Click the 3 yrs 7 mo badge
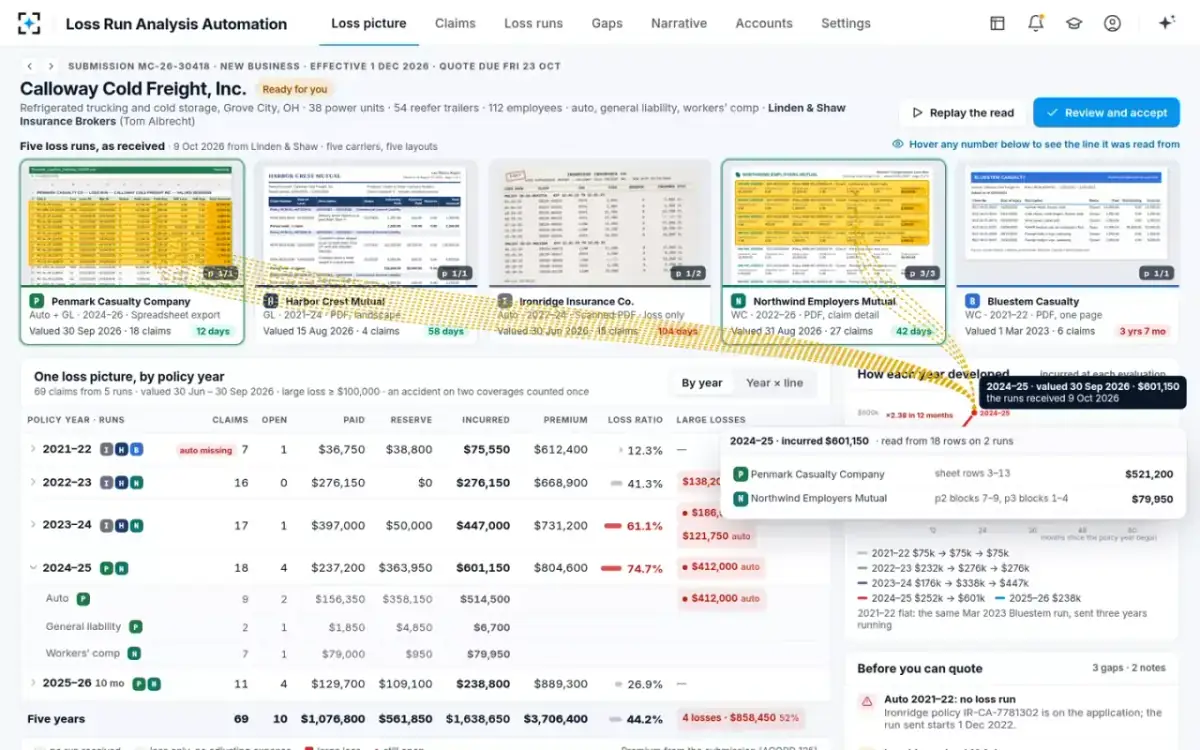 pyautogui.click(x=1142, y=331)
